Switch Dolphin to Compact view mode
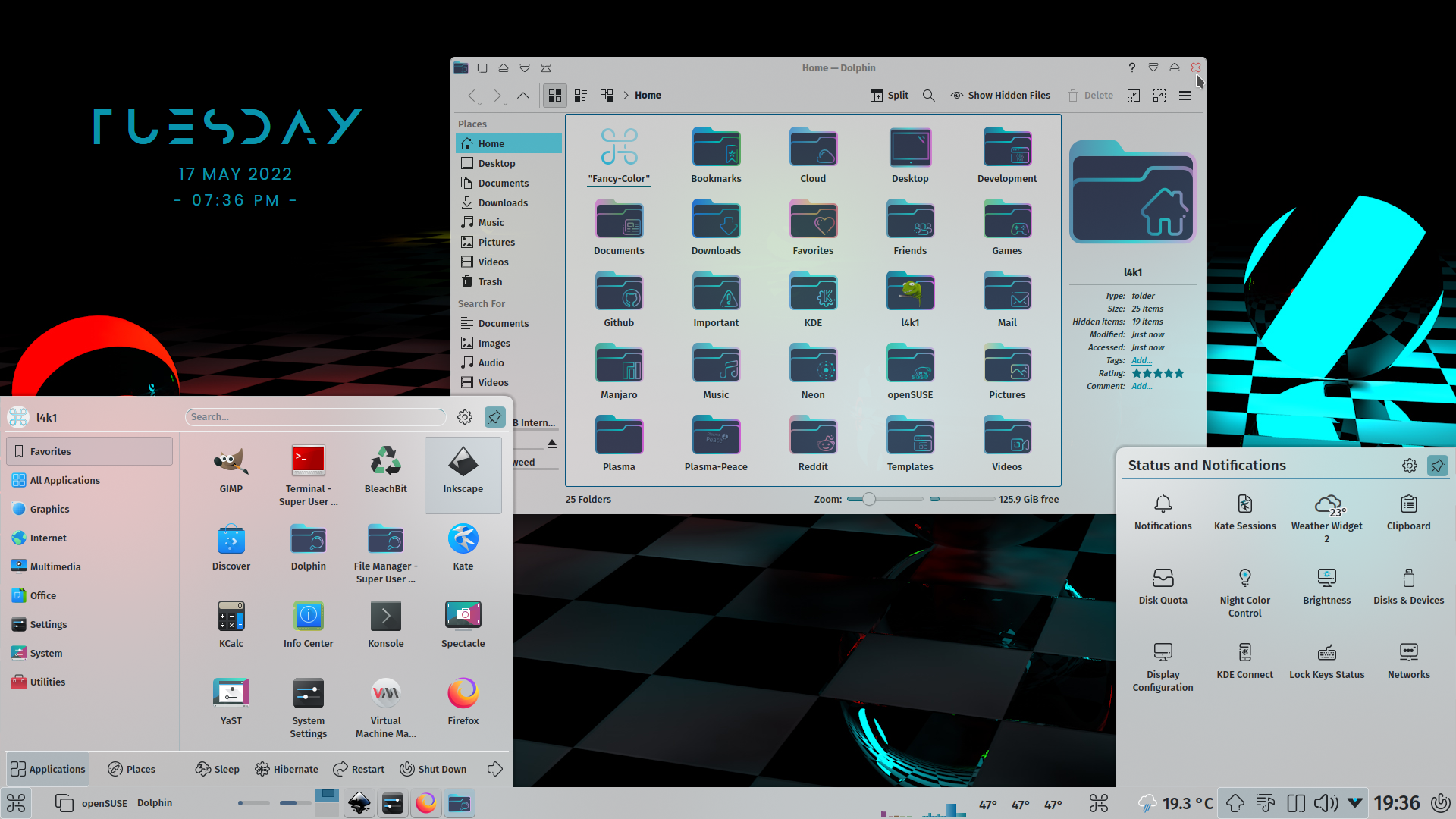This screenshot has width=1456, height=819. pos(581,96)
